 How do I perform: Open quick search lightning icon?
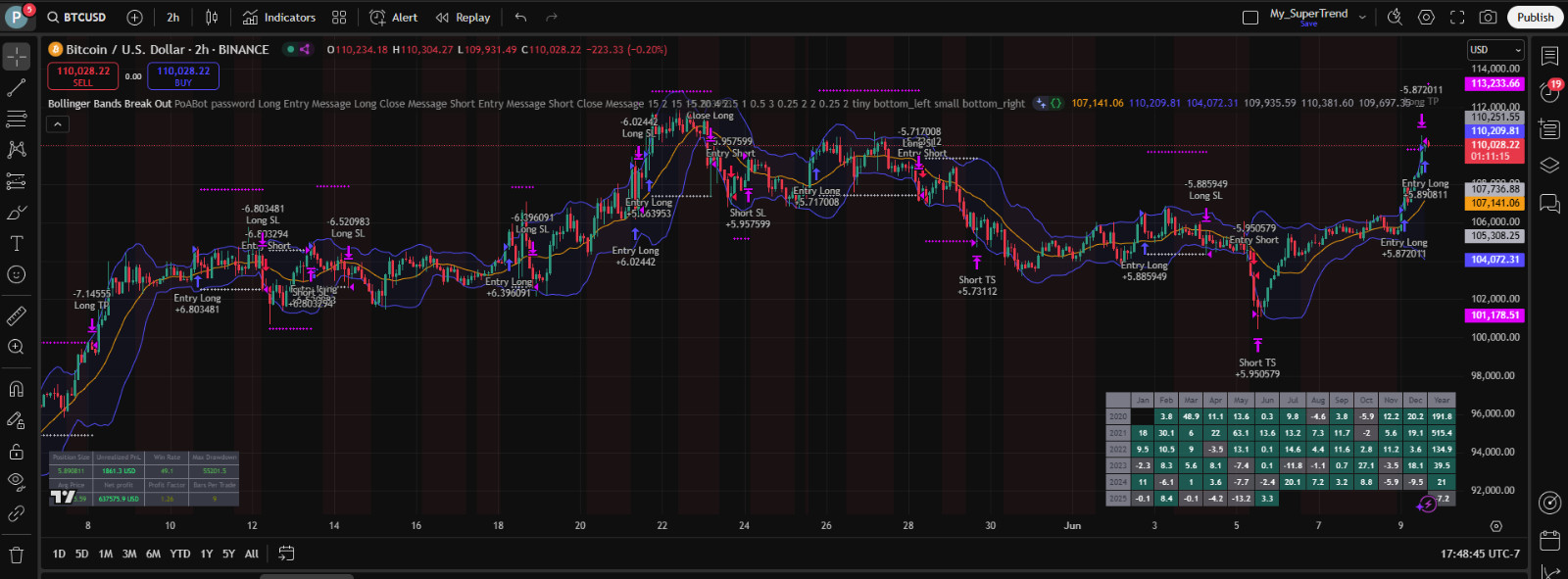point(1396,17)
